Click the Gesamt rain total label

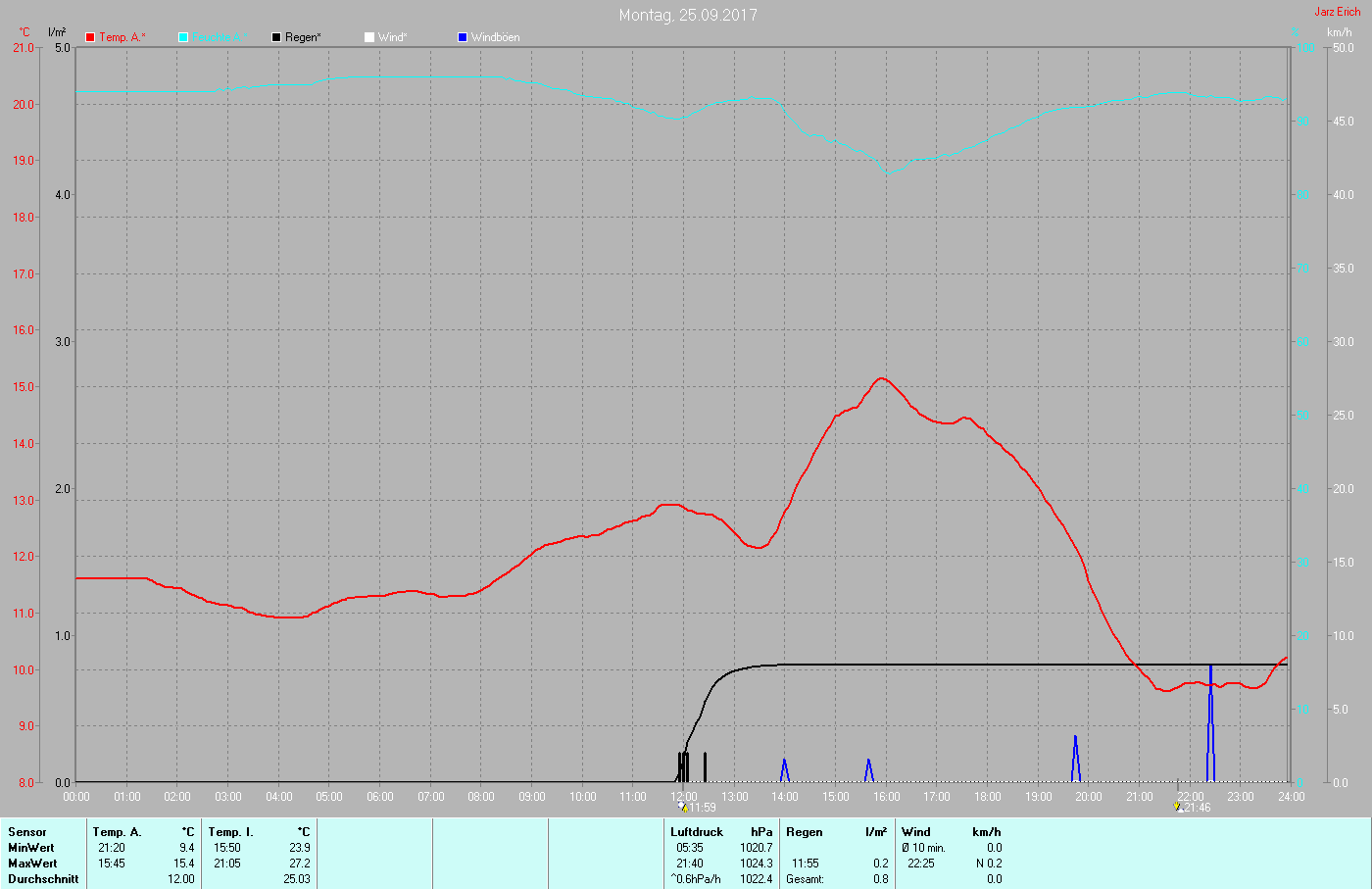click(x=805, y=879)
